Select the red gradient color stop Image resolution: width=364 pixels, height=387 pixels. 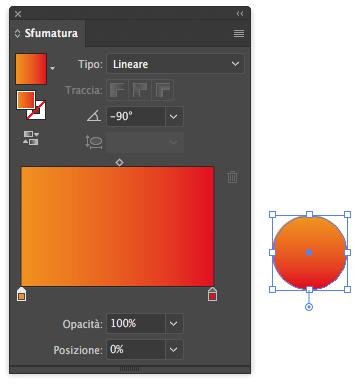click(x=212, y=294)
